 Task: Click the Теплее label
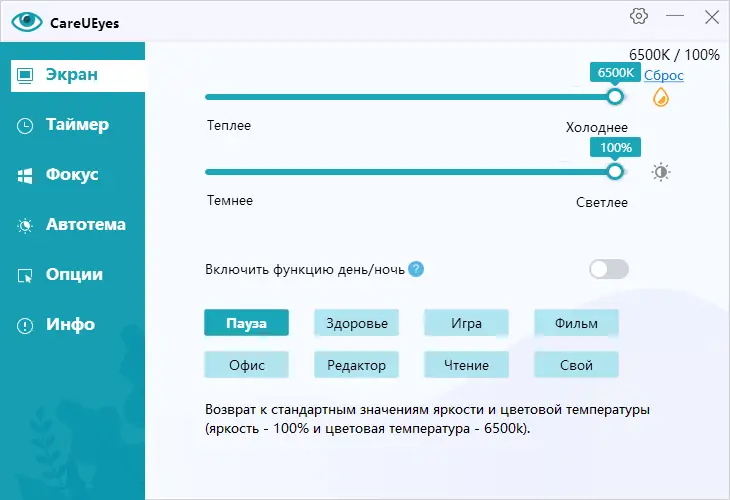pyautogui.click(x=229, y=125)
